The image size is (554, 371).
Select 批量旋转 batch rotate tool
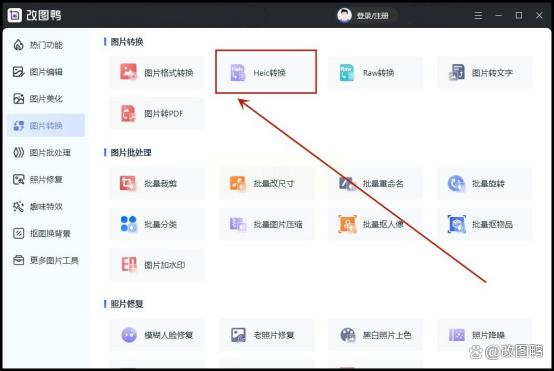484,183
